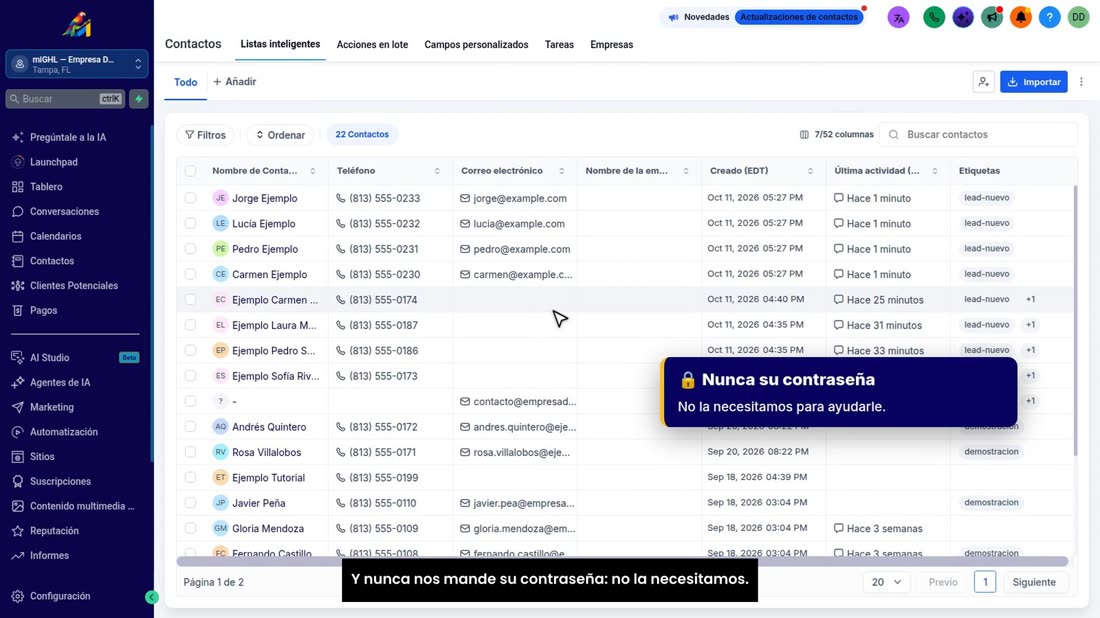Go to Siguiente page
Viewport: 1100px width, 618px height.
(1034, 582)
